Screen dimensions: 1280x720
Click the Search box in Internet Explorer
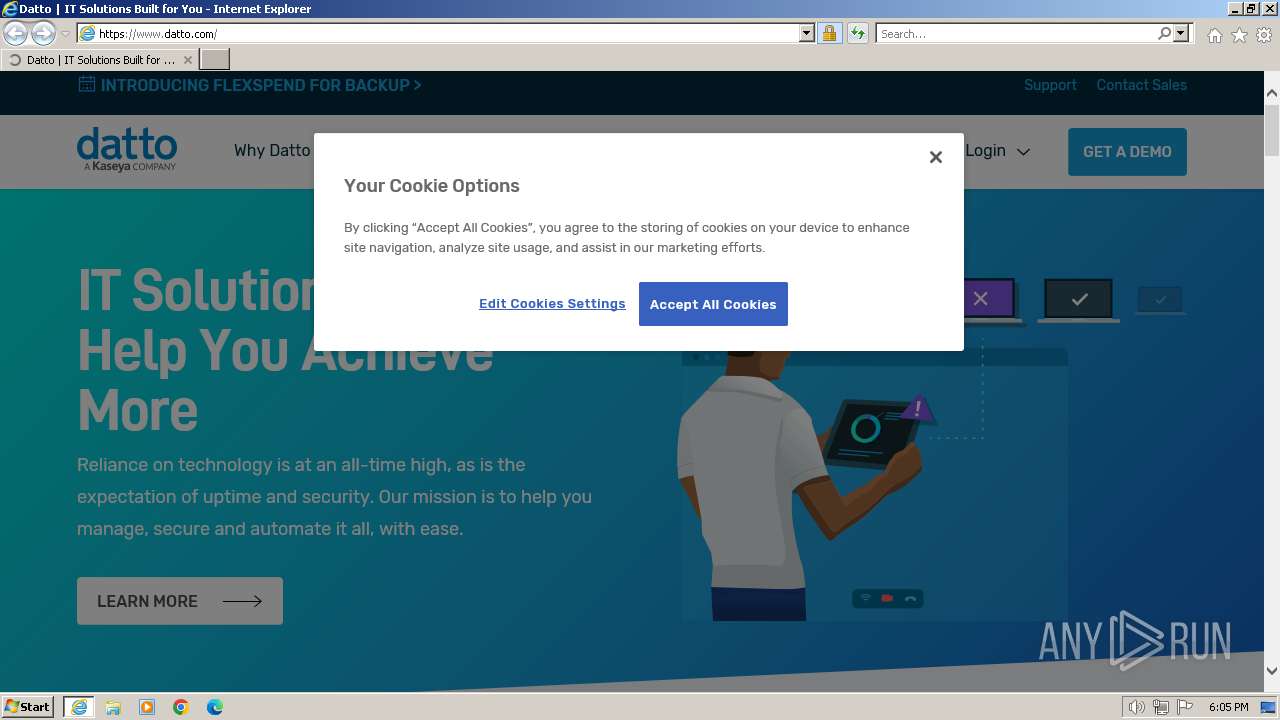[1017, 34]
